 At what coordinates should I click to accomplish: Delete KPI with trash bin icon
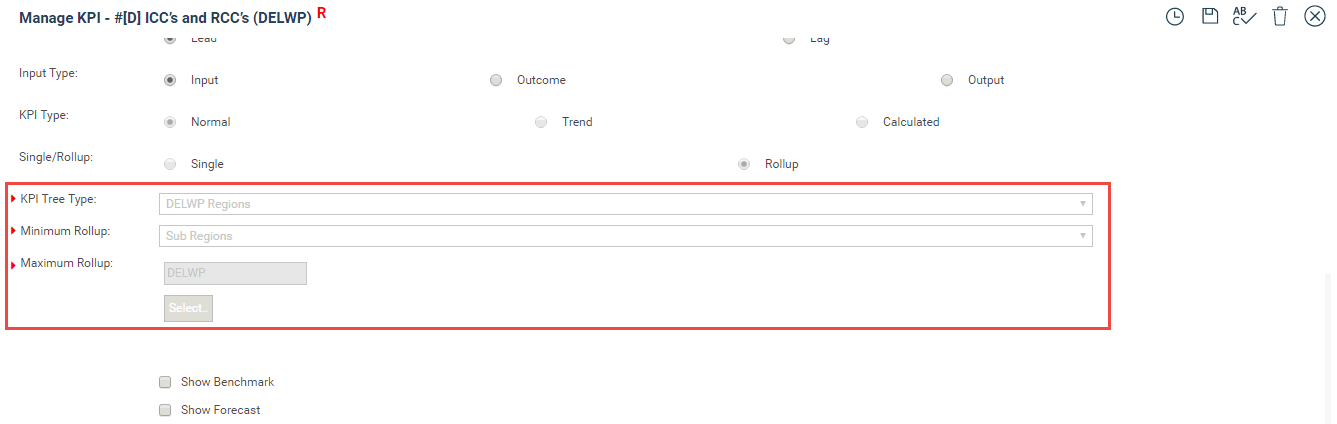click(1280, 16)
